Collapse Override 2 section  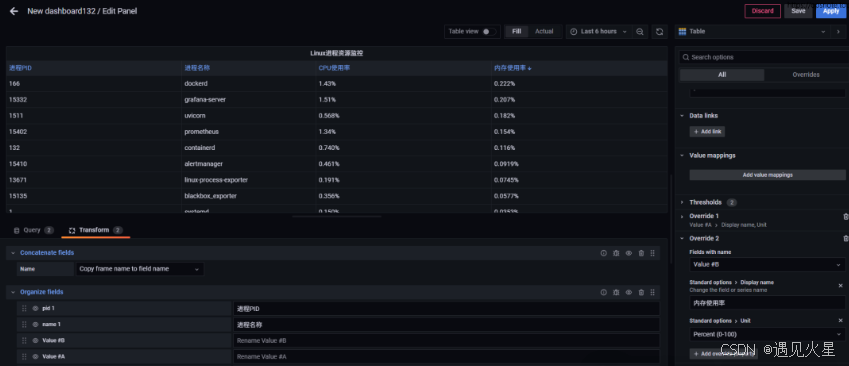(x=682, y=238)
